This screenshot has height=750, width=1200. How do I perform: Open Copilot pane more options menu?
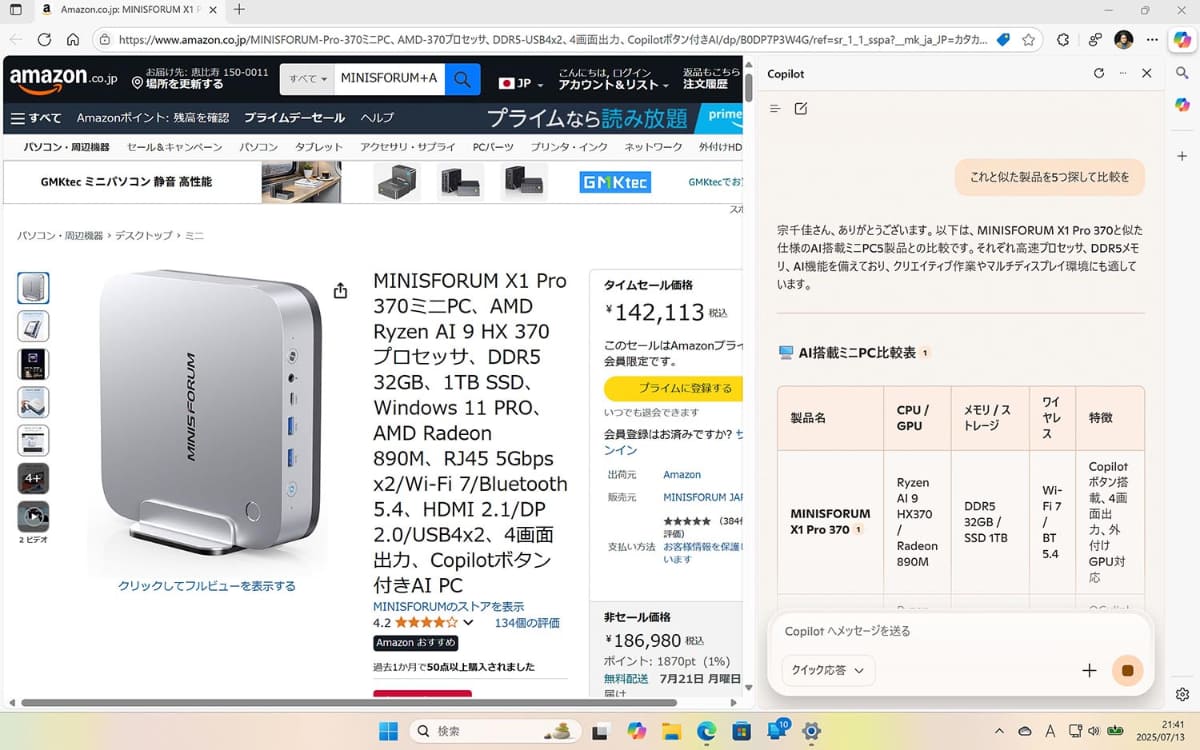(1123, 73)
